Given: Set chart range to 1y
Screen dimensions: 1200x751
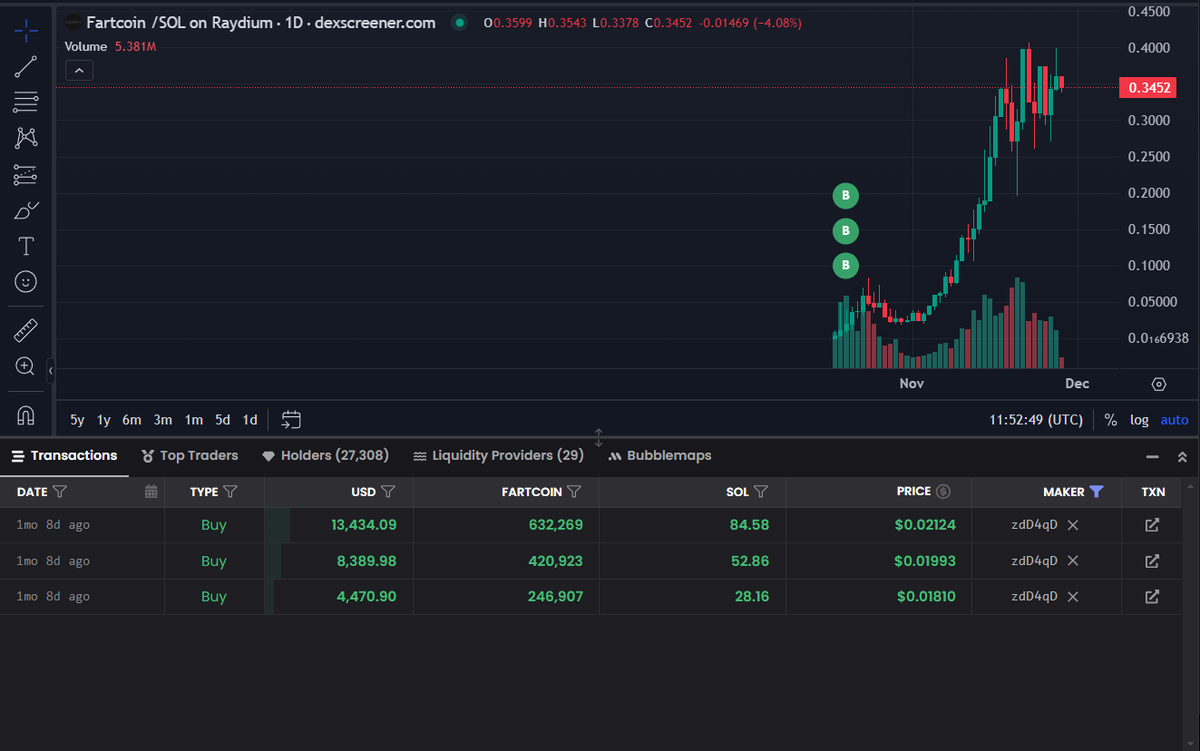Looking at the screenshot, I should 104,420.
